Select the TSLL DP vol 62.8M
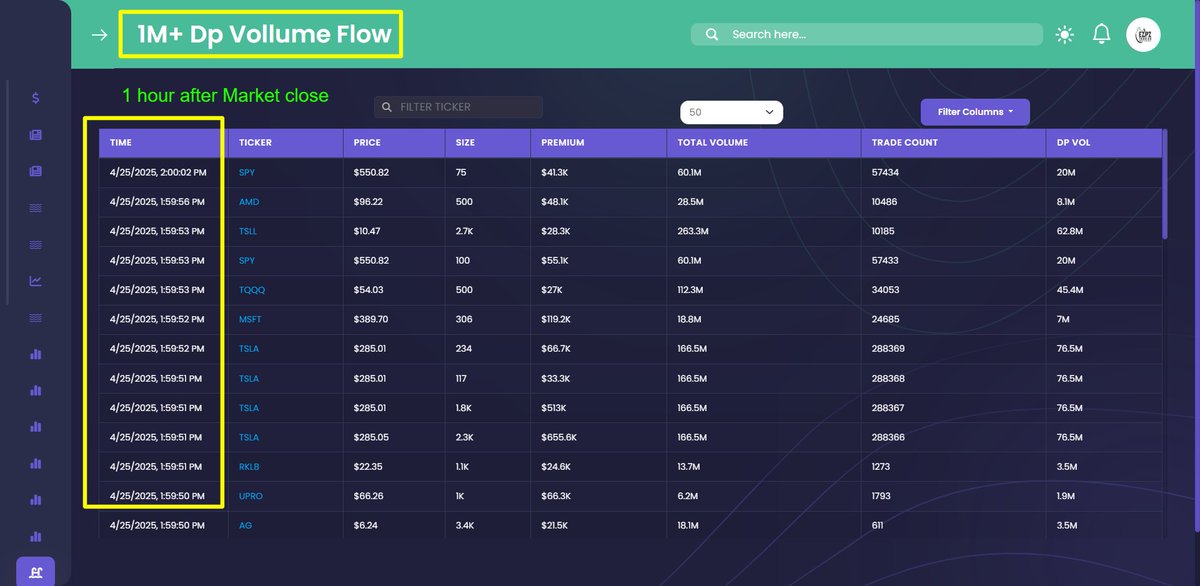The height and width of the screenshot is (586, 1200). (1070, 231)
